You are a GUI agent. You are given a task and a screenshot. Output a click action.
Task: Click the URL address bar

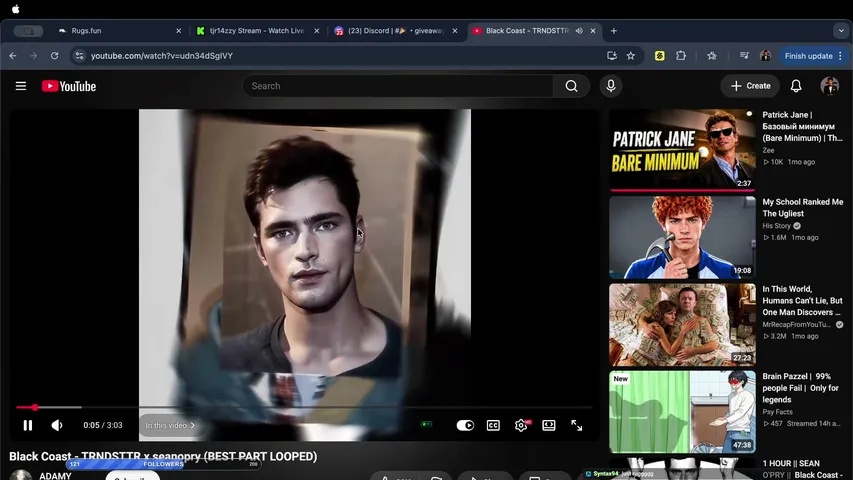coord(343,56)
